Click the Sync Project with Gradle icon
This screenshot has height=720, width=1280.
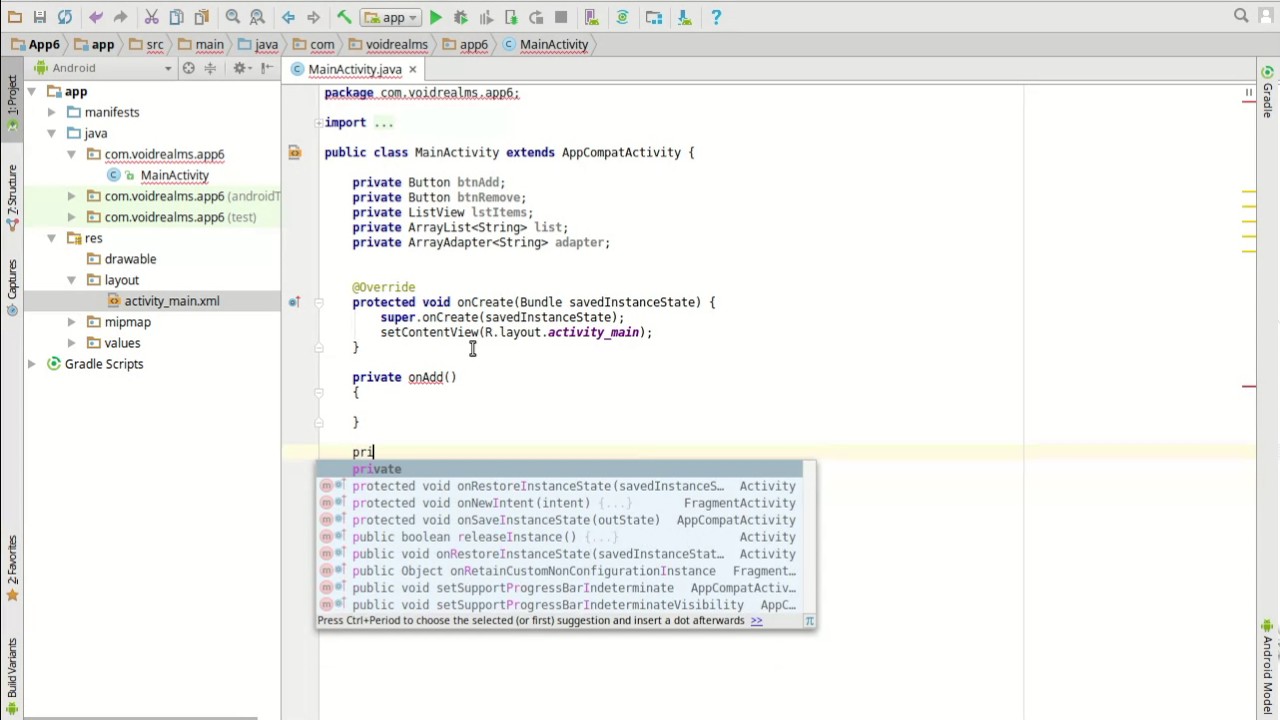pyautogui.click(x=623, y=17)
